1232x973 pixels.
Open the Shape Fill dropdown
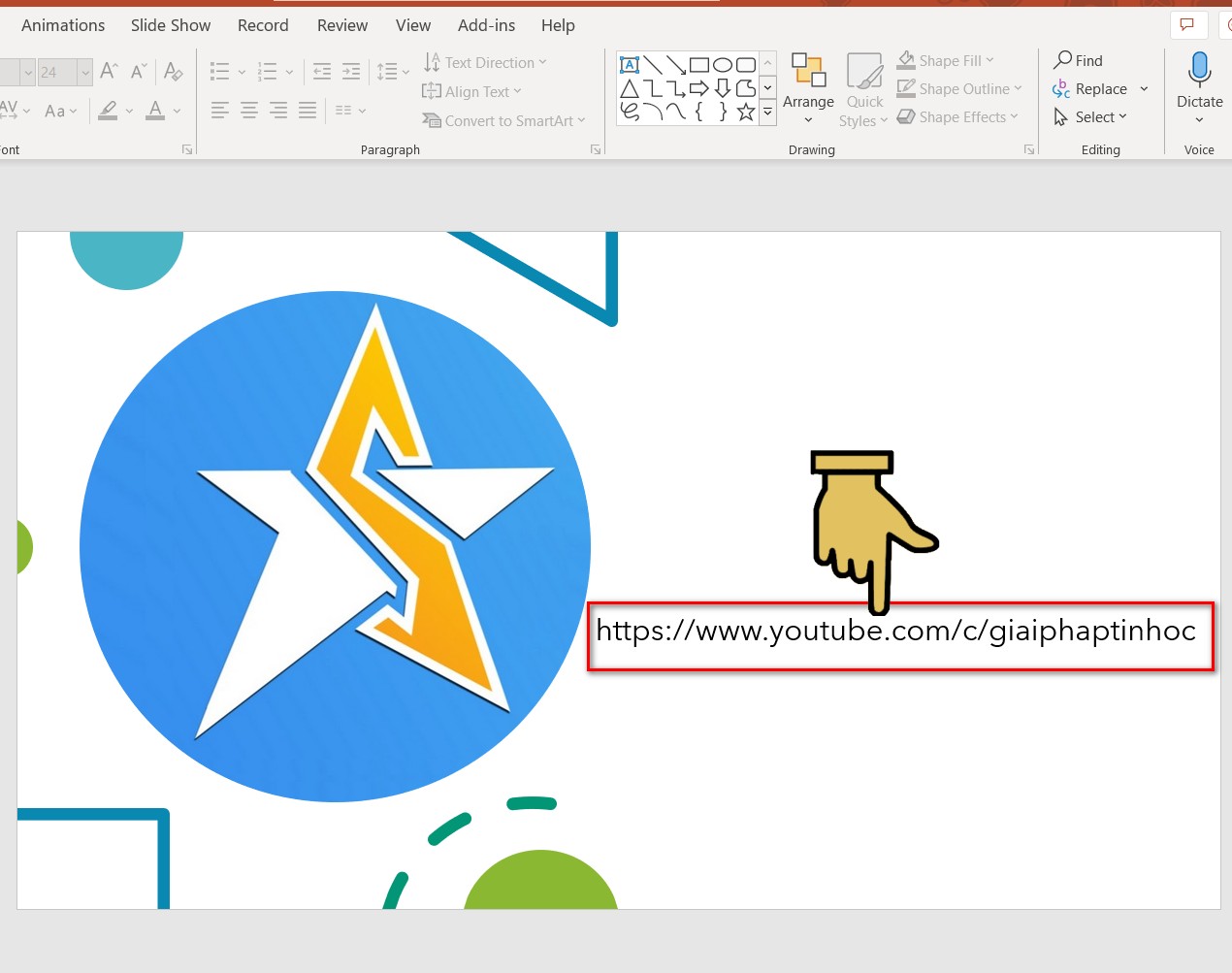tap(946, 60)
